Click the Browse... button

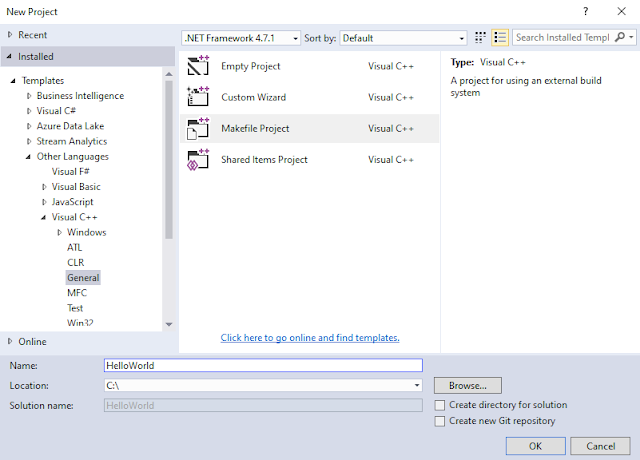click(468, 385)
